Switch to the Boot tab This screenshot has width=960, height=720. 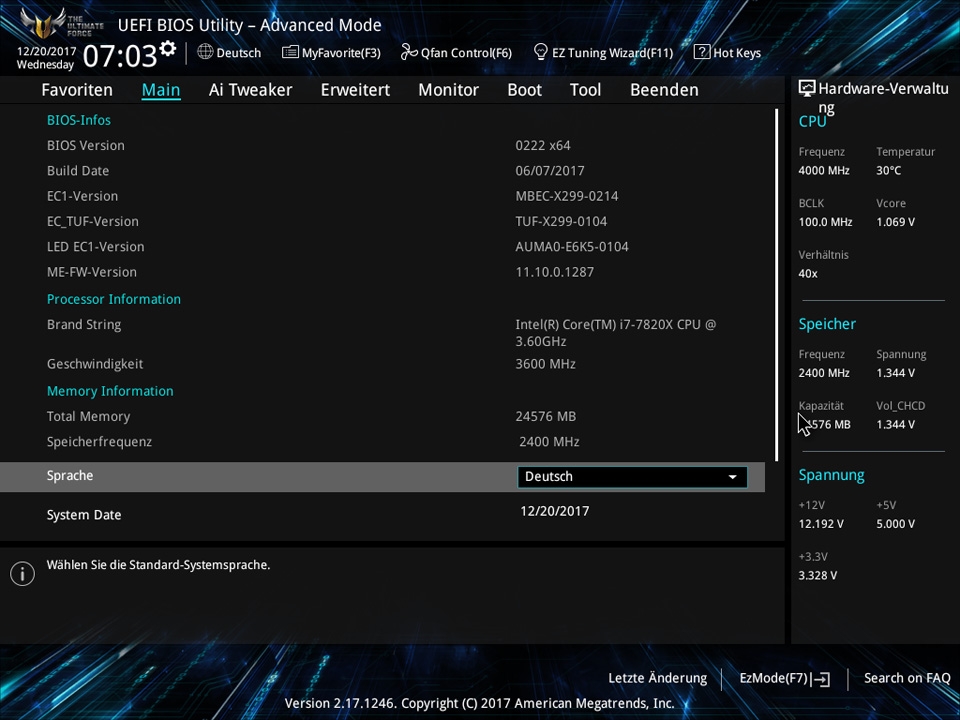coord(525,90)
